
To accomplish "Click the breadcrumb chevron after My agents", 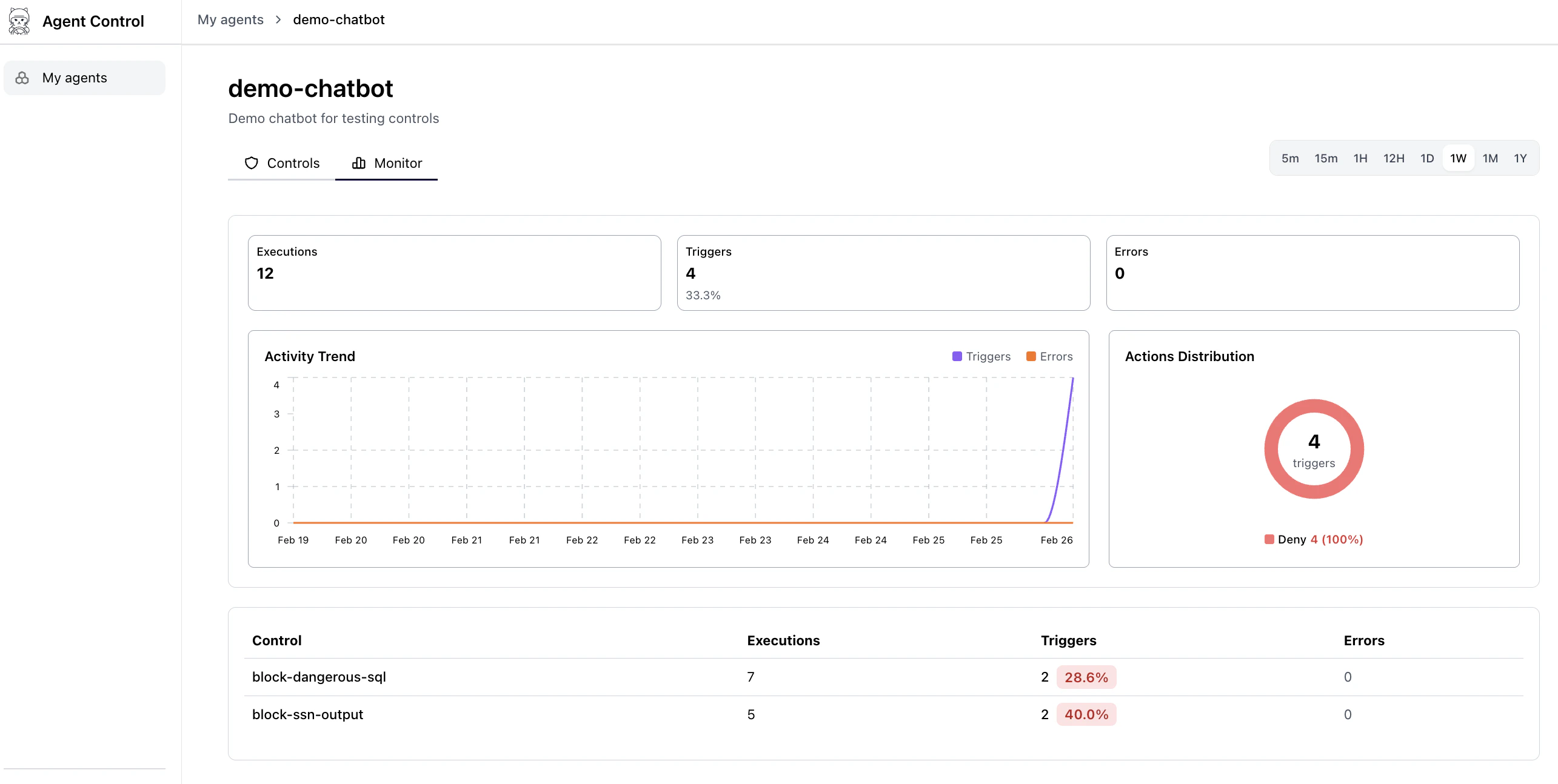I will [x=278, y=19].
